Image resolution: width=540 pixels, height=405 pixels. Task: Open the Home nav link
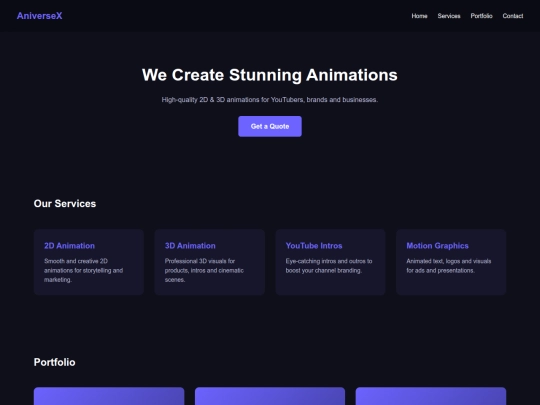[x=419, y=16]
